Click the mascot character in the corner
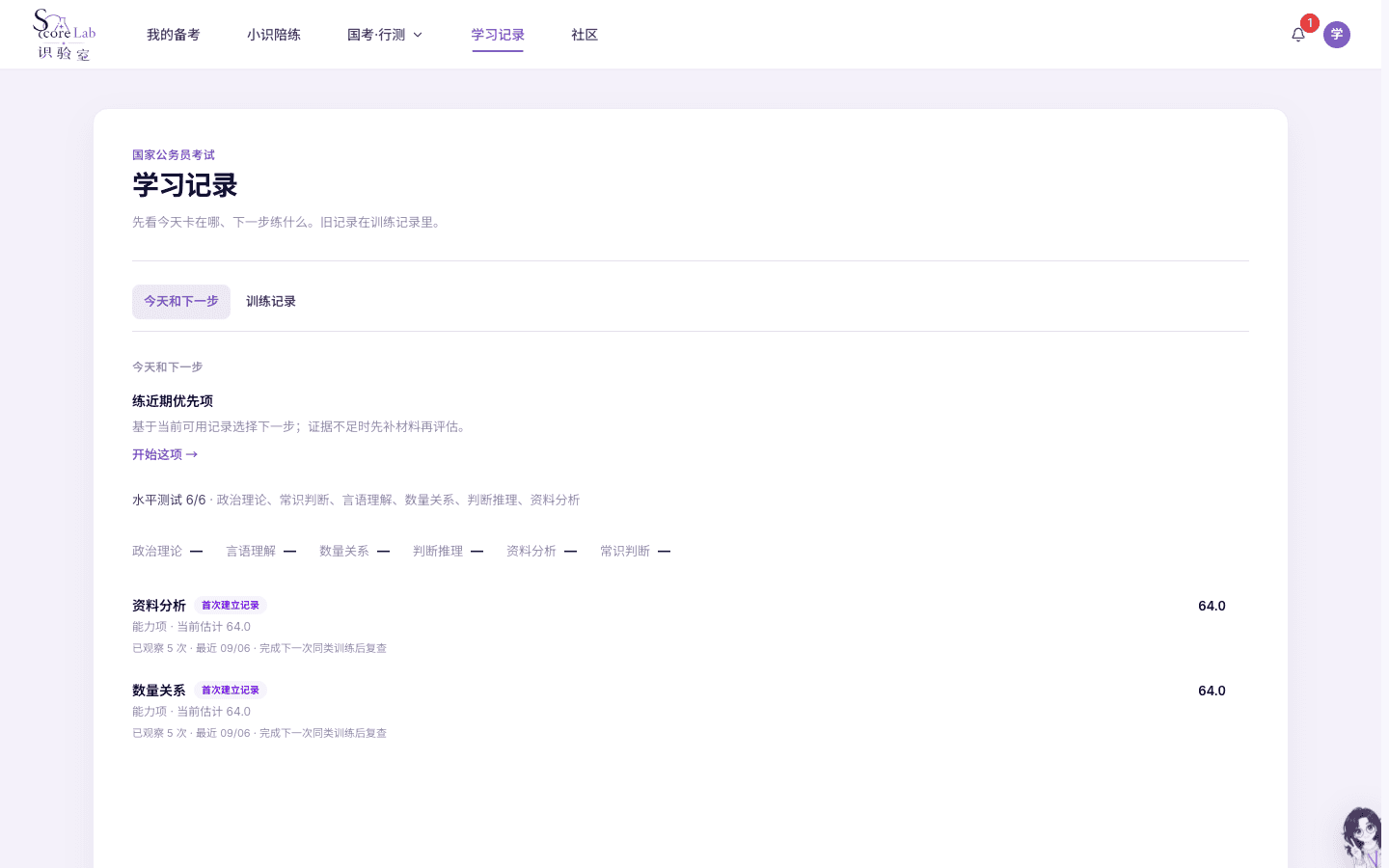The width and height of the screenshot is (1389, 868). click(x=1362, y=837)
